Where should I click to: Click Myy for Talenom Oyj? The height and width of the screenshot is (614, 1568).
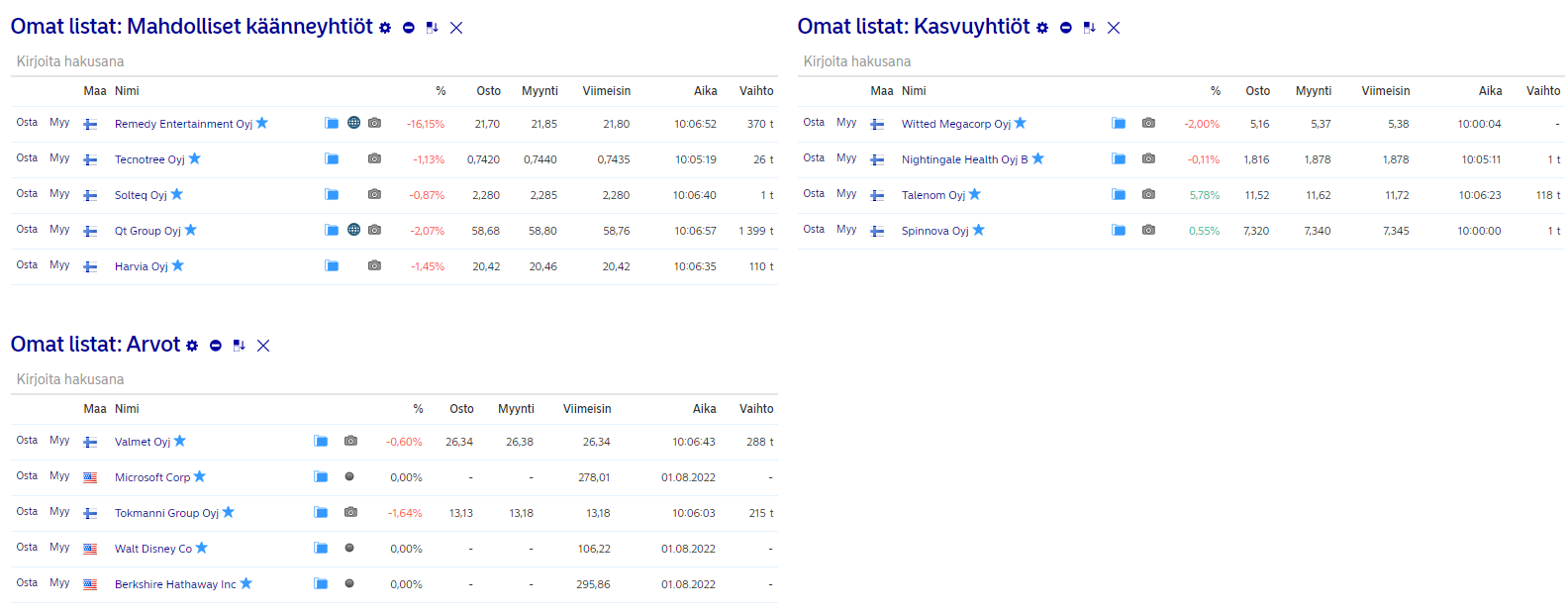pos(846,194)
